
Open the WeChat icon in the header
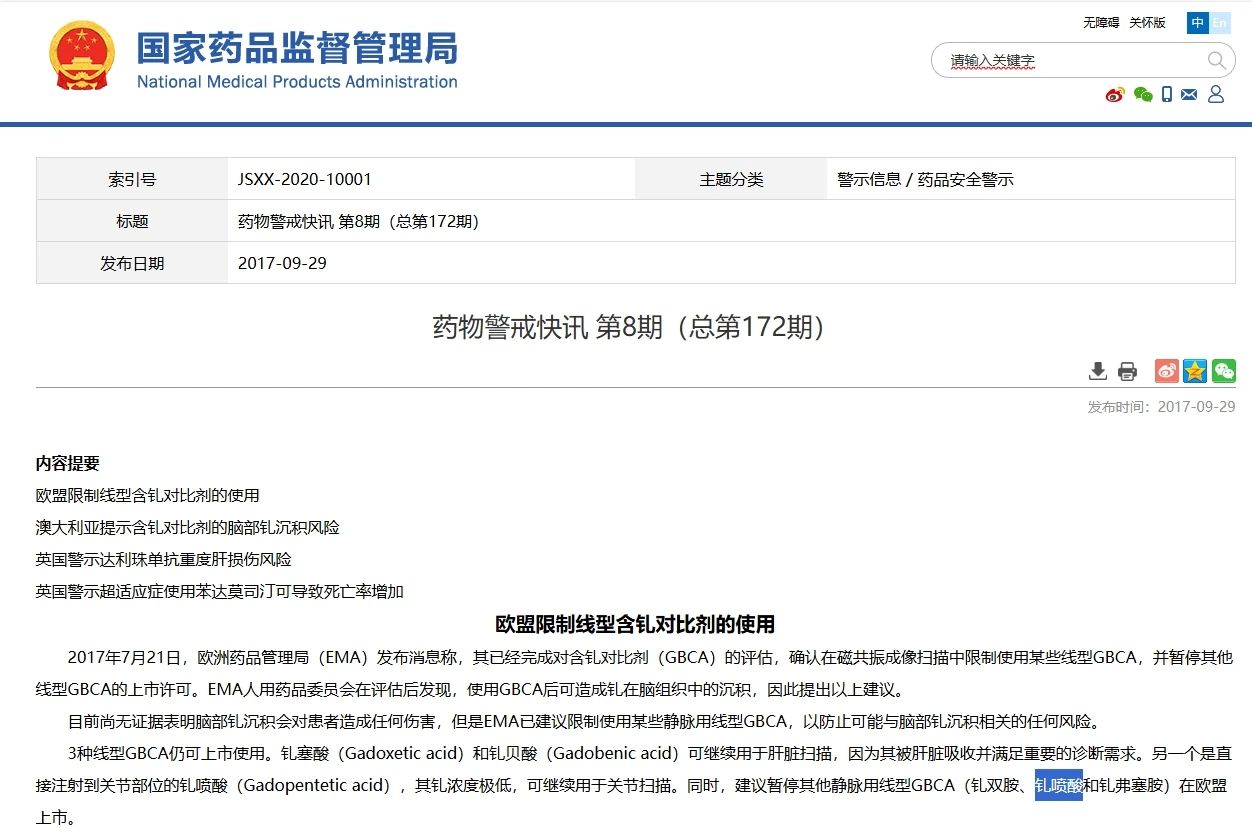click(1143, 94)
